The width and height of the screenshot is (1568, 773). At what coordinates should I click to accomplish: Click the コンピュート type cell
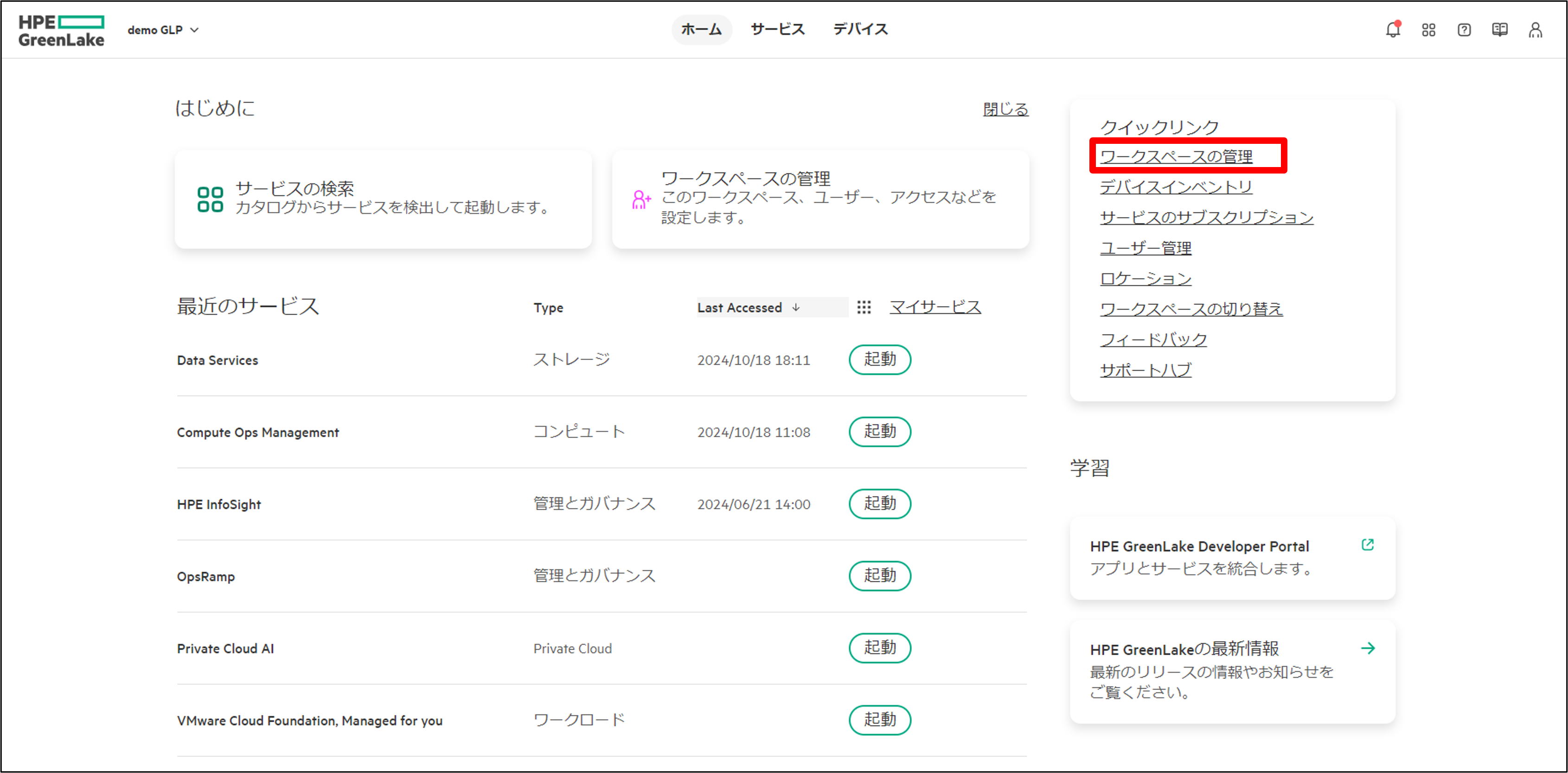click(x=579, y=431)
